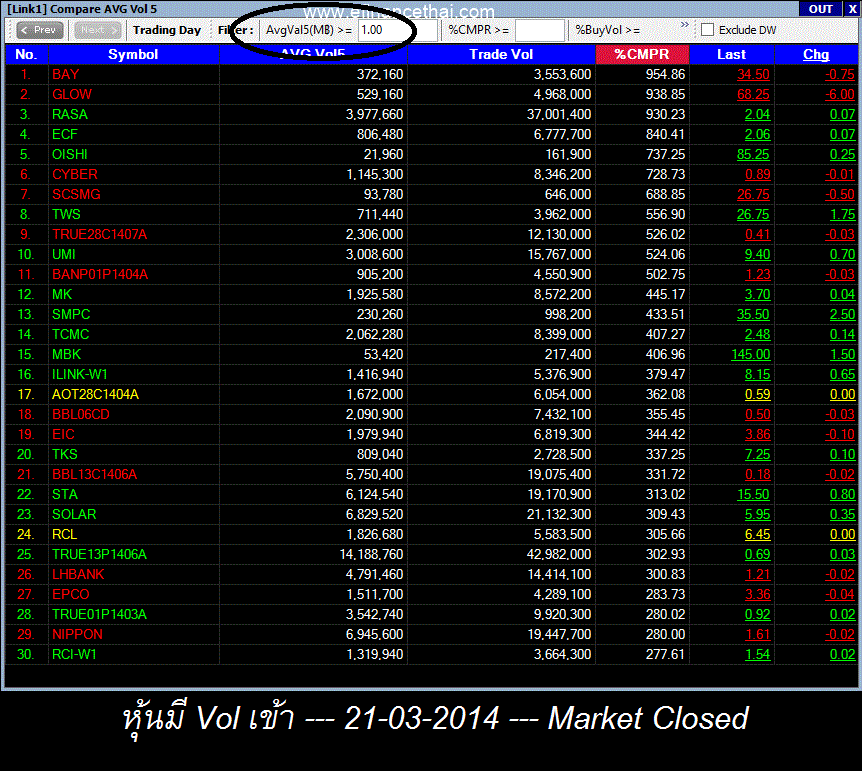The height and width of the screenshot is (771, 862).
Task: Pick the TWS symbol
Action: tap(66, 214)
